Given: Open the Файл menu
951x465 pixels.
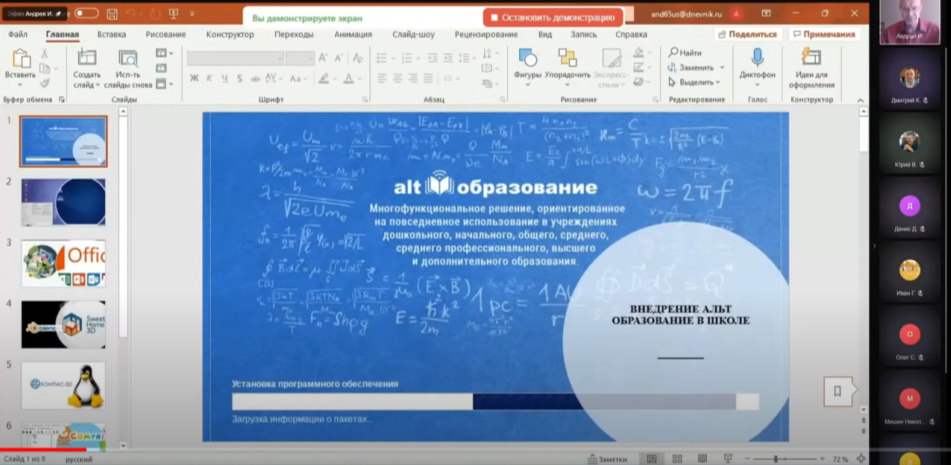Looking at the screenshot, I should coord(18,35).
